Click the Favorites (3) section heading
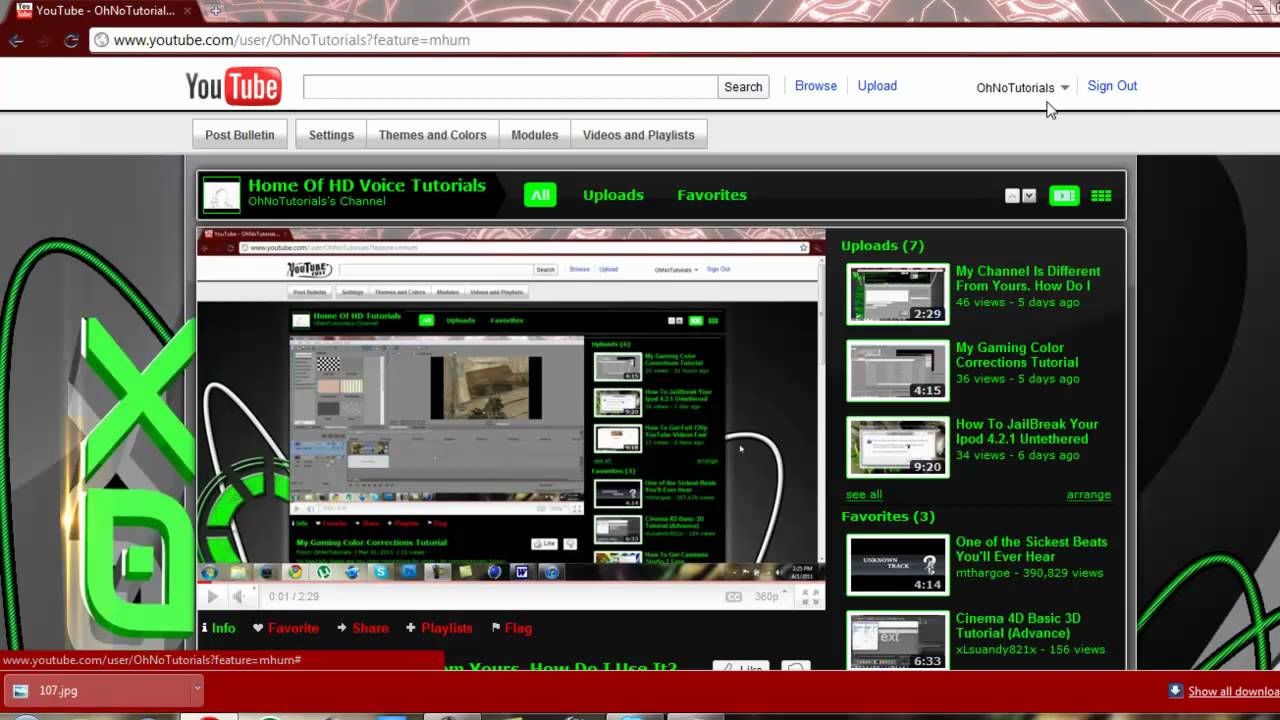Viewport: 1280px width, 720px height. [x=888, y=516]
